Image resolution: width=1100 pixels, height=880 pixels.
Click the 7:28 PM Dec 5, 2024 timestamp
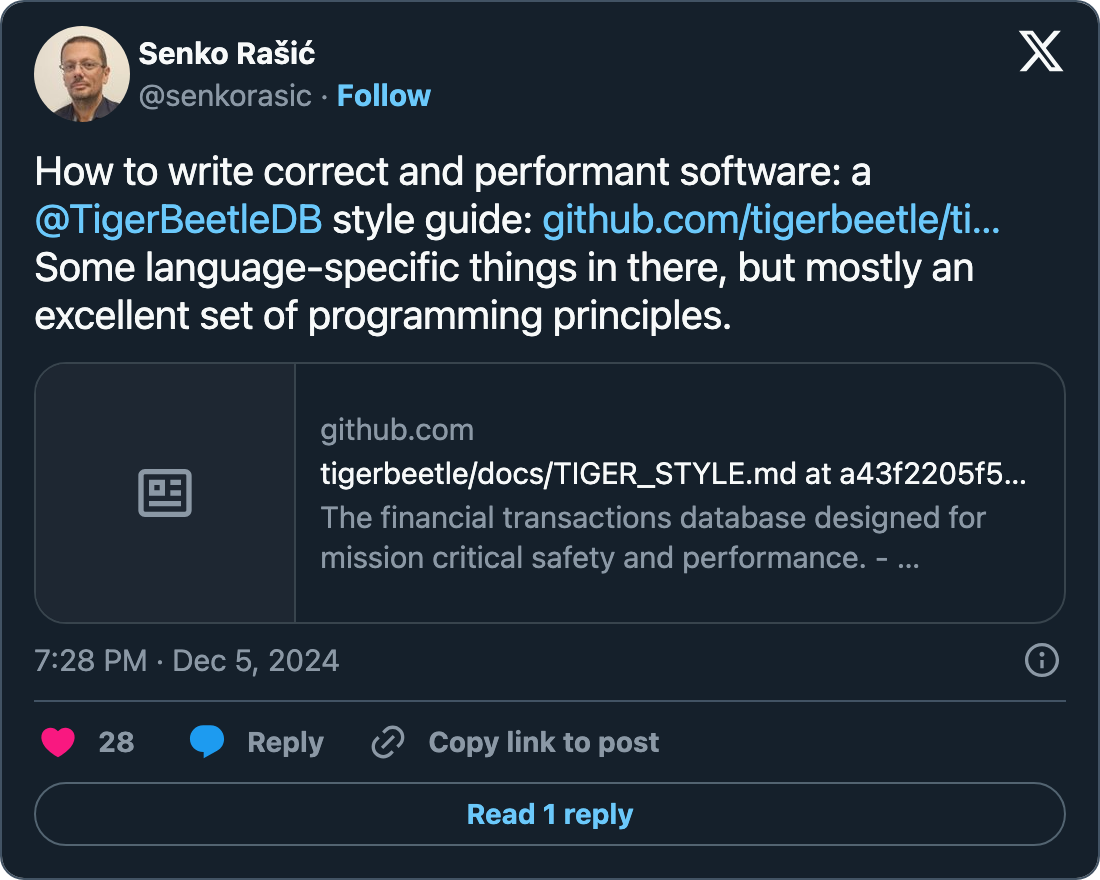point(187,661)
